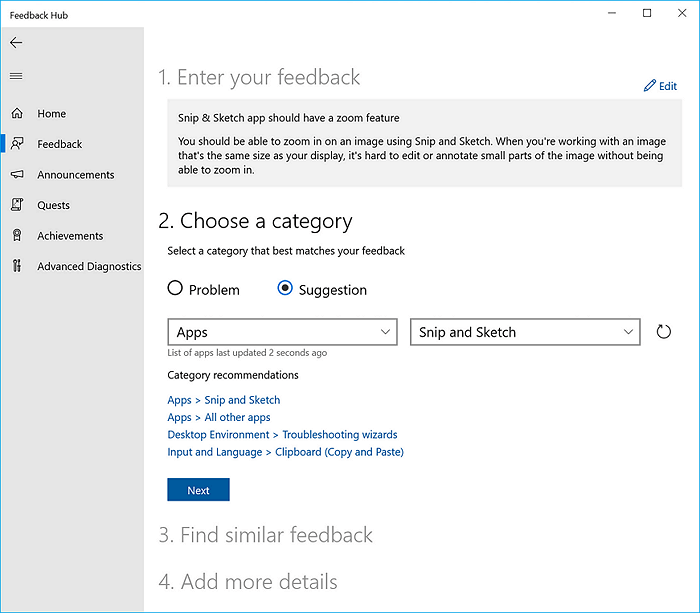
Task: Click the Feedback icon in sidebar
Action: 17,144
